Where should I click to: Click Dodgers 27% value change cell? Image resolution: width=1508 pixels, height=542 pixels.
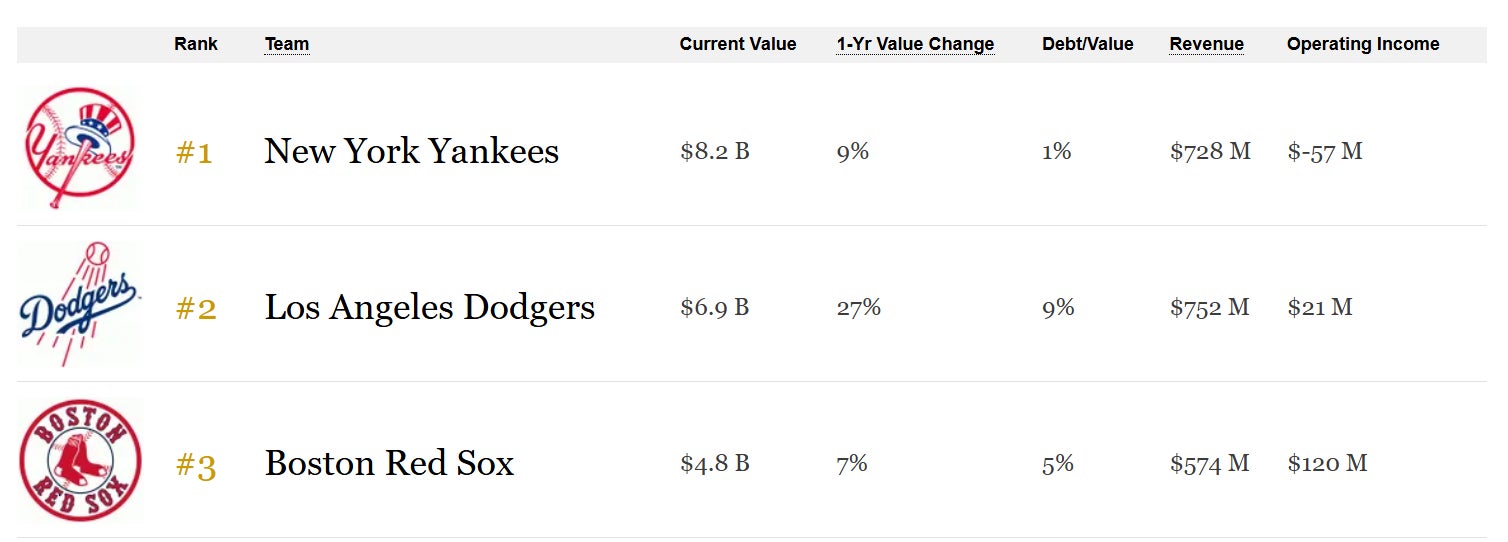click(859, 308)
